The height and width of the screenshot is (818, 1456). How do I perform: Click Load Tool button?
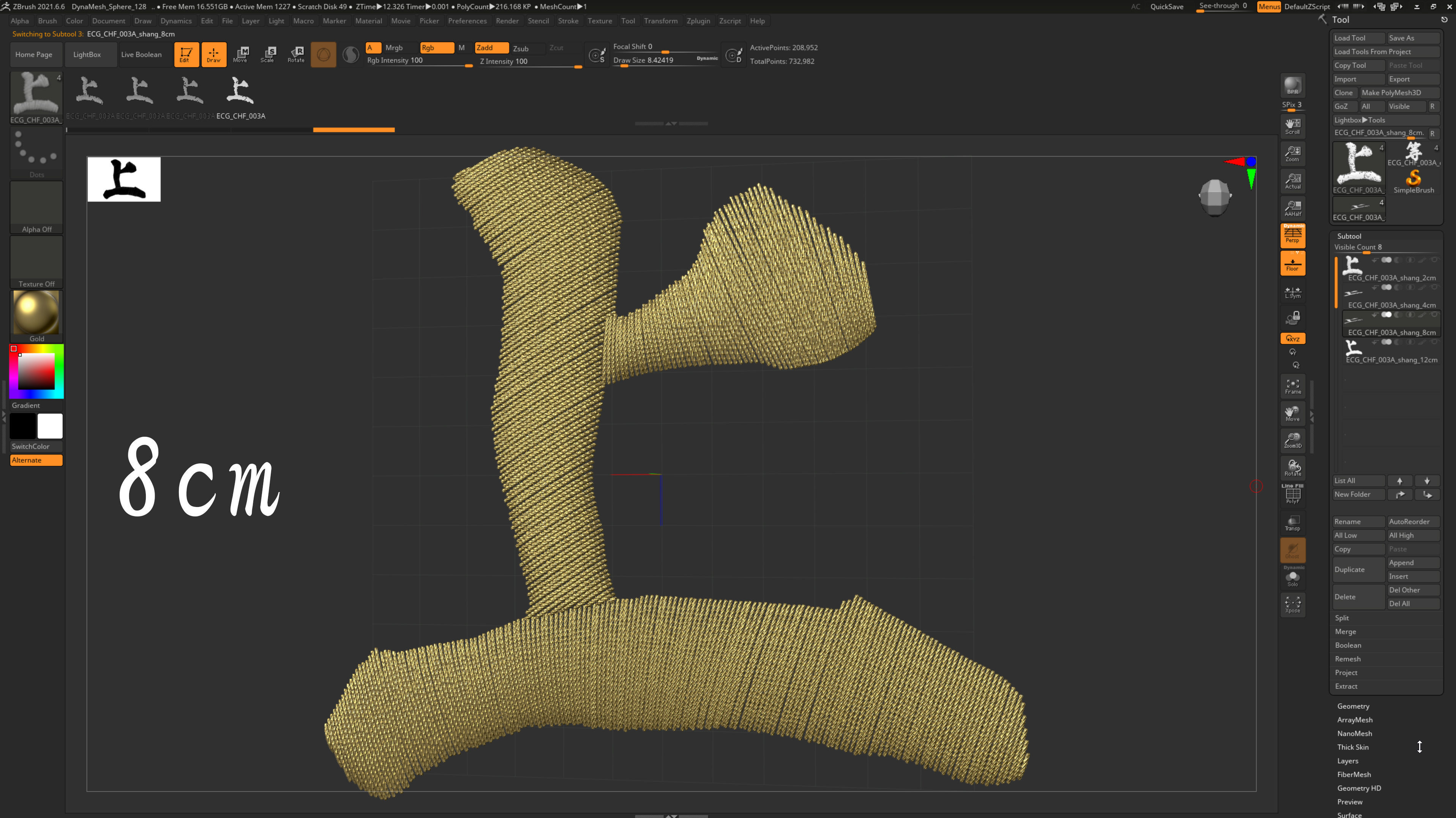pos(1358,38)
